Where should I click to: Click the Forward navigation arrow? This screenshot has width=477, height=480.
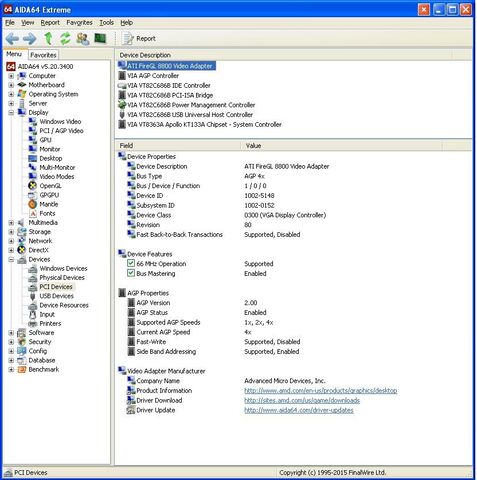(29, 39)
